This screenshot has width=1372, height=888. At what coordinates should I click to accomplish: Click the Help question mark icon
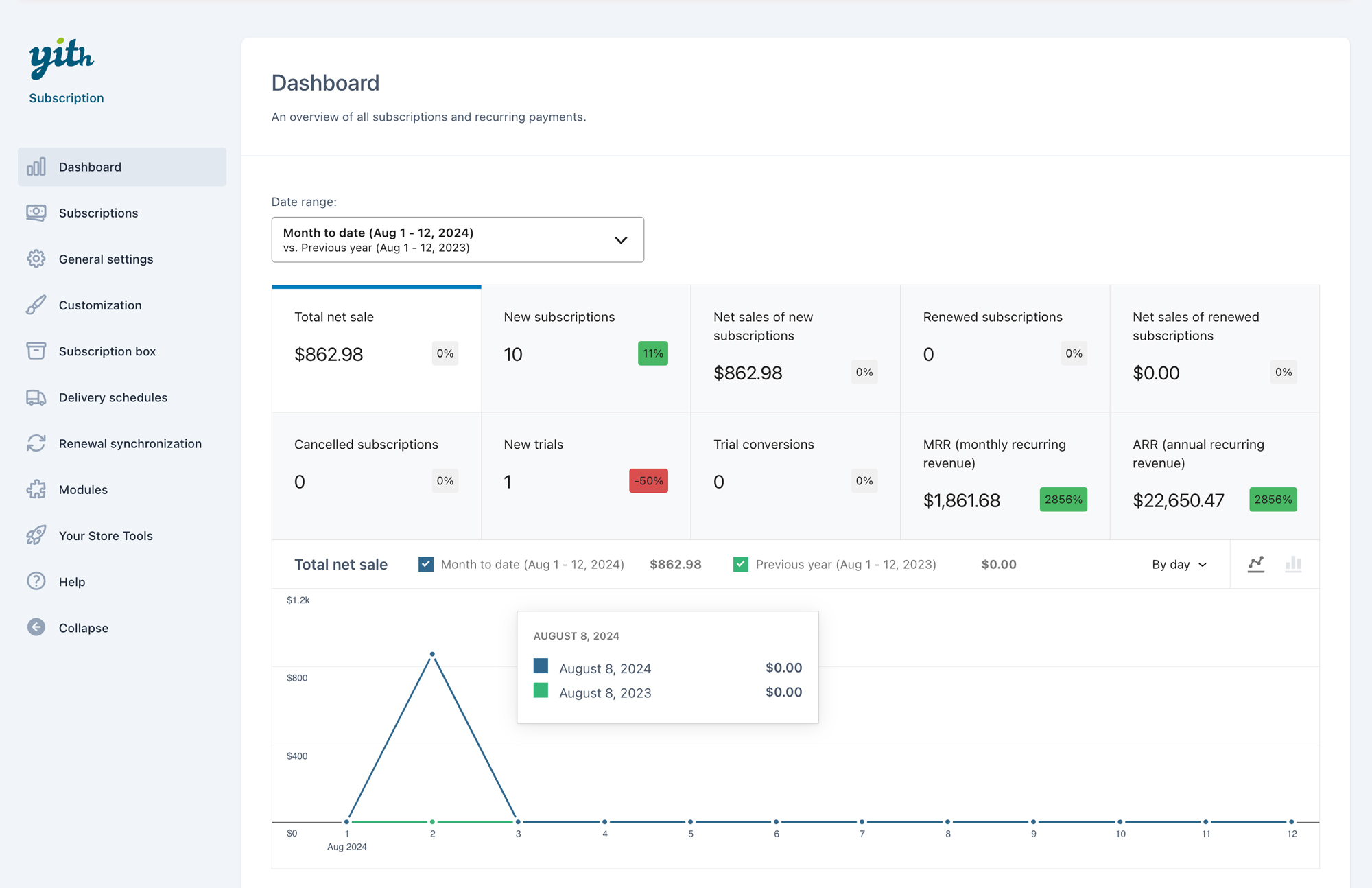pyautogui.click(x=36, y=581)
